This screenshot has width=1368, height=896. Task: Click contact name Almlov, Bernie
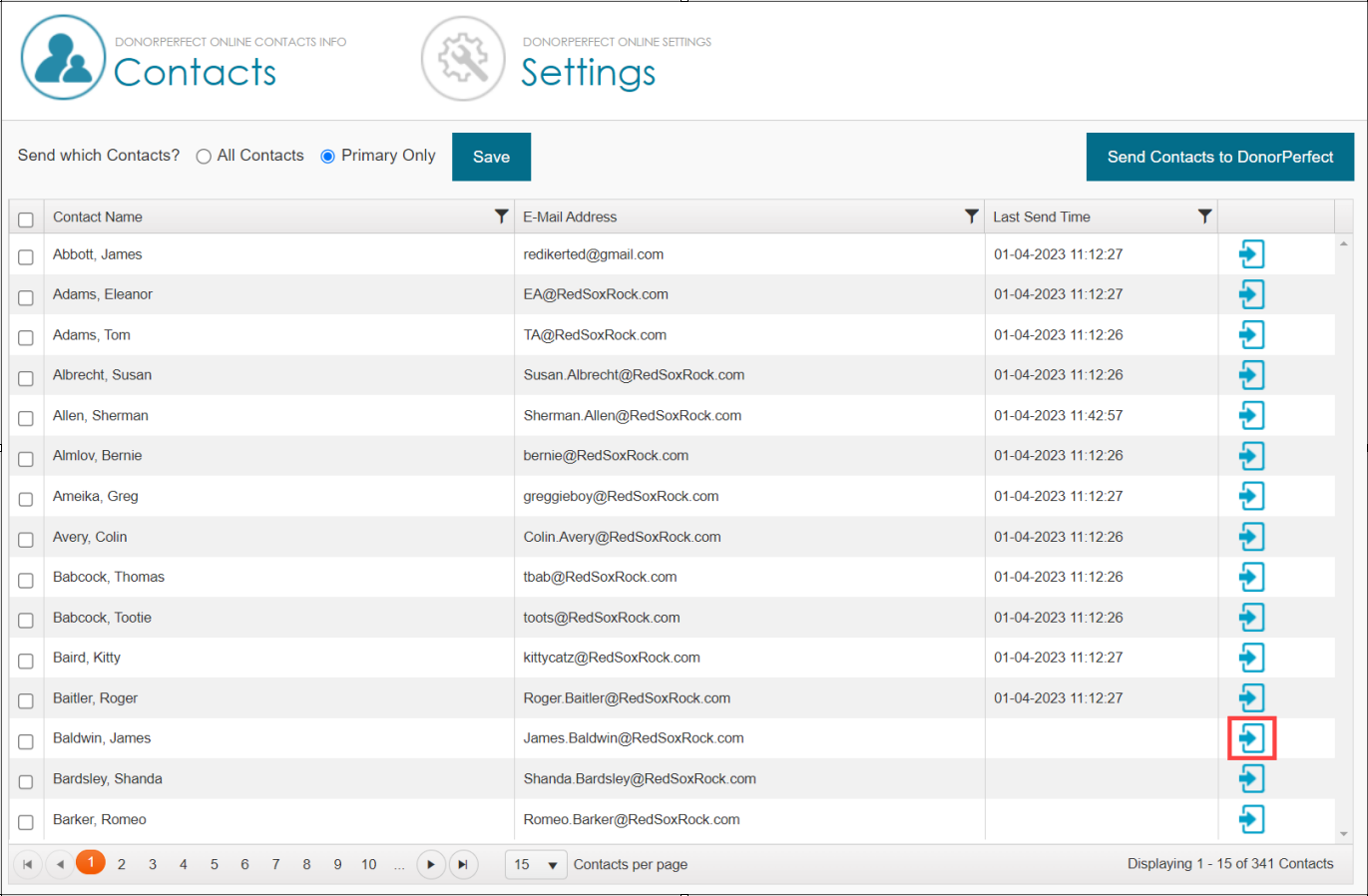(98, 455)
